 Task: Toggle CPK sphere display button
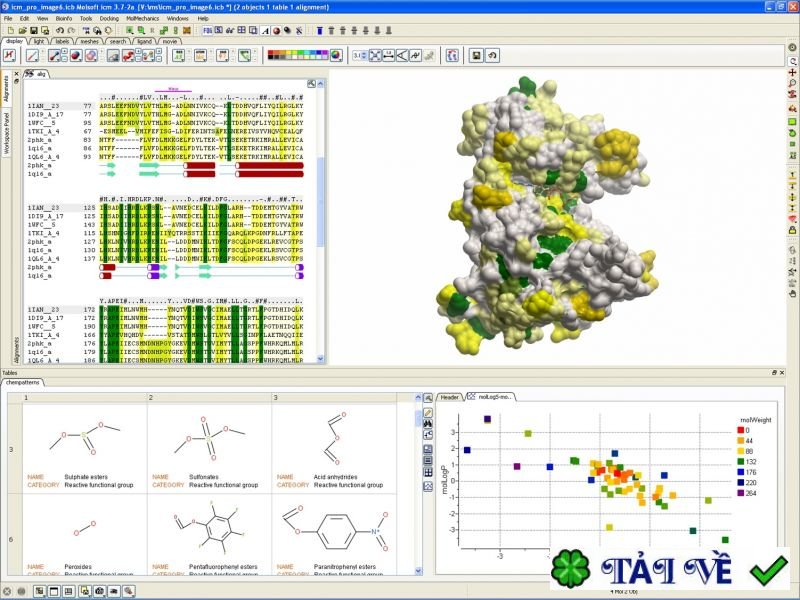[76, 55]
